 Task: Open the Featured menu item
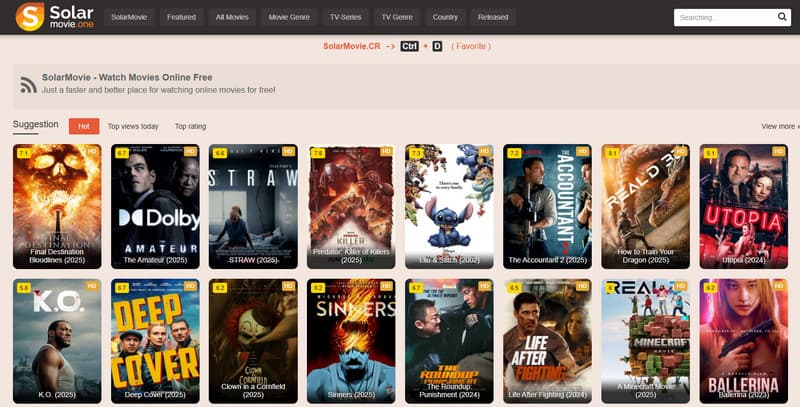coord(181,17)
